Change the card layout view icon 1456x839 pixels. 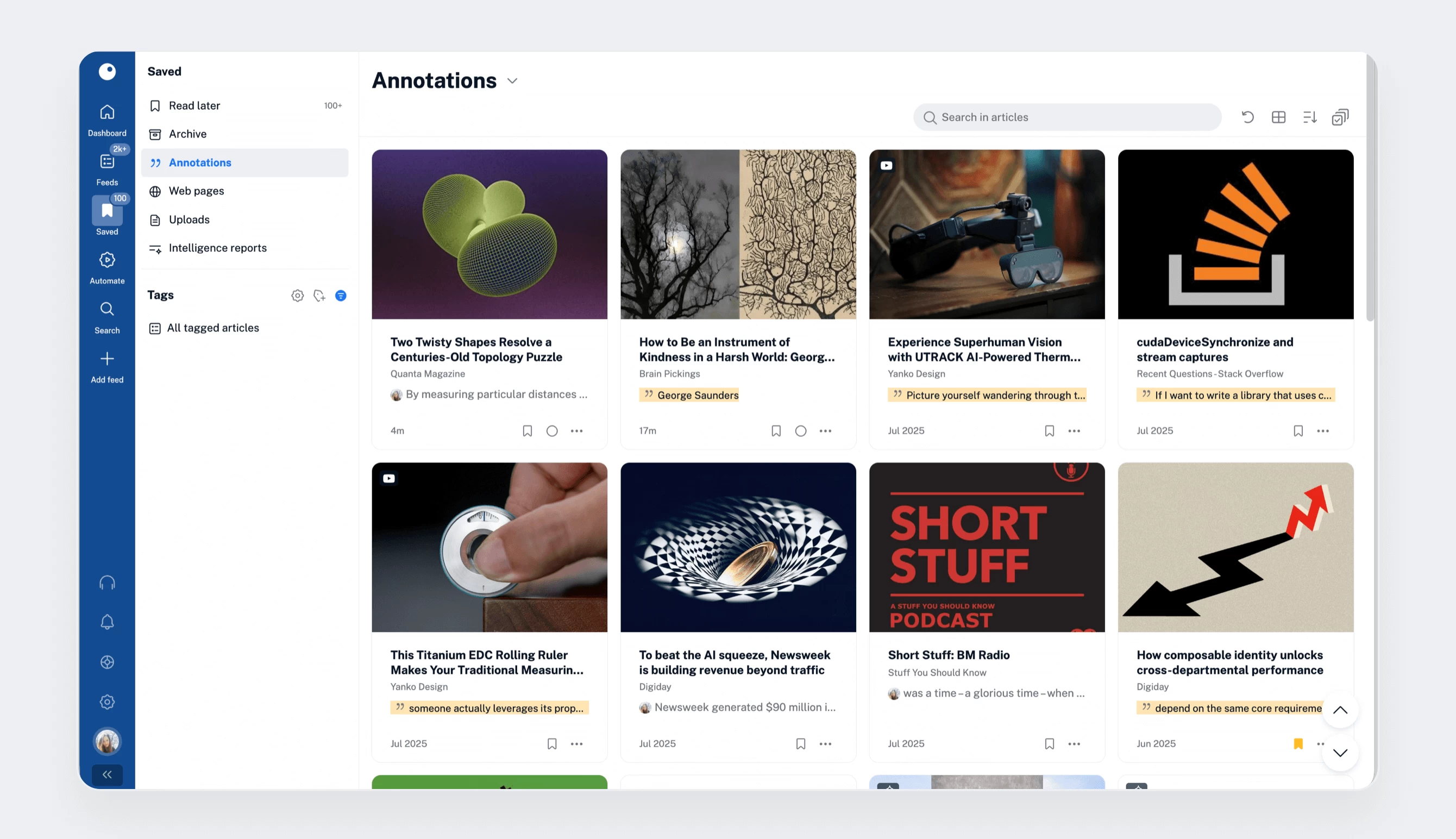(x=1278, y=117)
